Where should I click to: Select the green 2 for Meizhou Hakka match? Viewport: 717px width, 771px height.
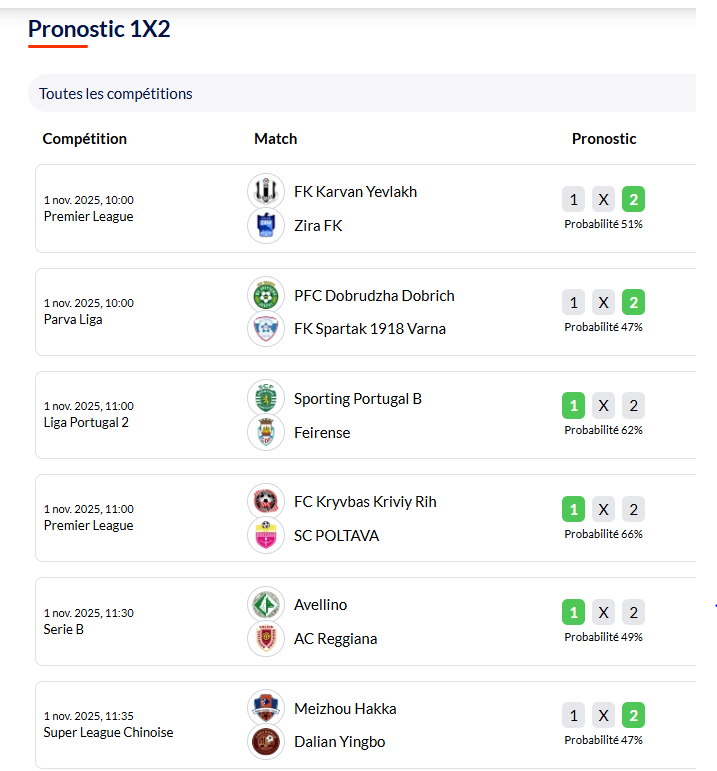[633, 715]
